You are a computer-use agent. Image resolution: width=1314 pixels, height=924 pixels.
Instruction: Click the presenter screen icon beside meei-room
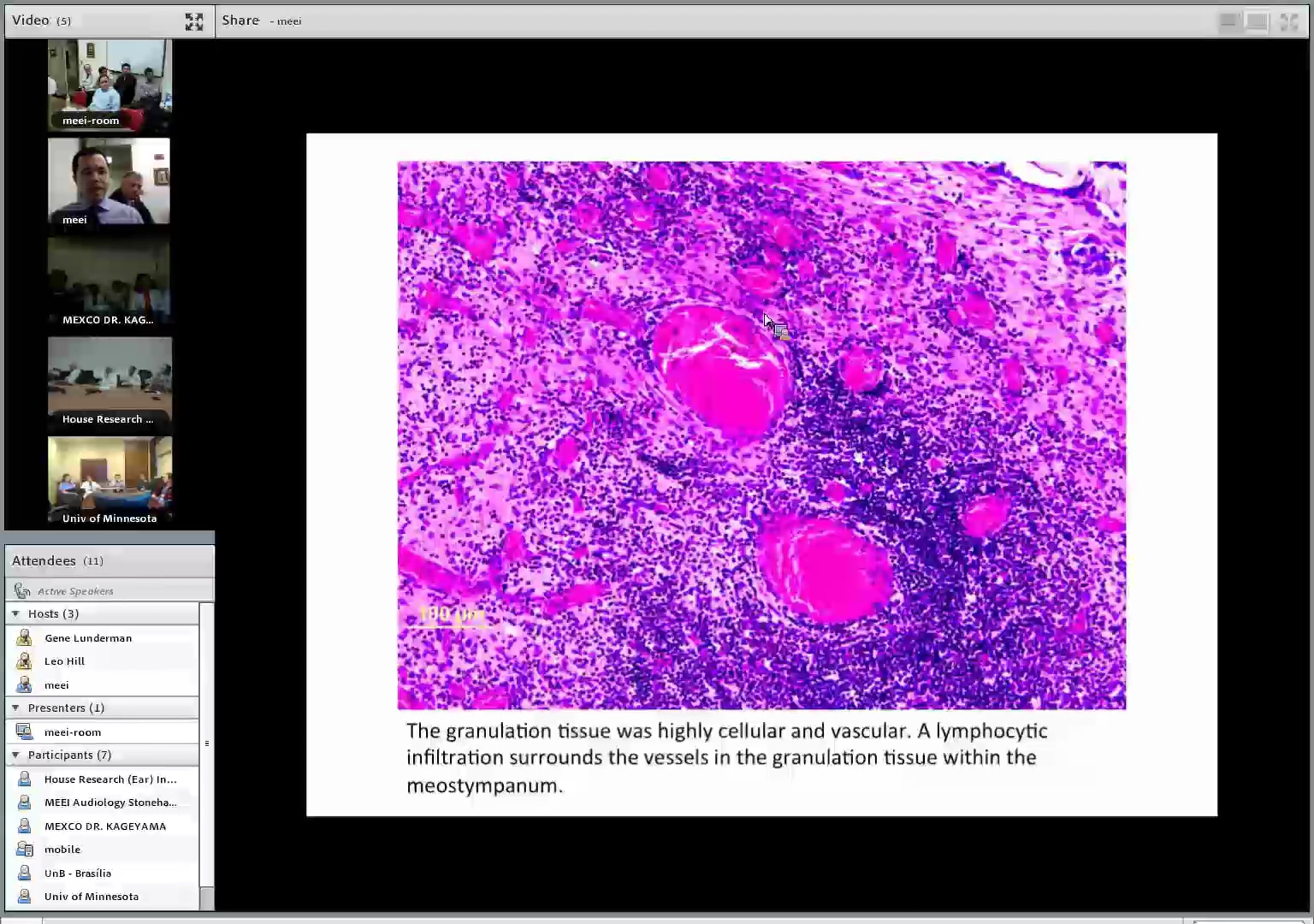(x=24, y=732)
